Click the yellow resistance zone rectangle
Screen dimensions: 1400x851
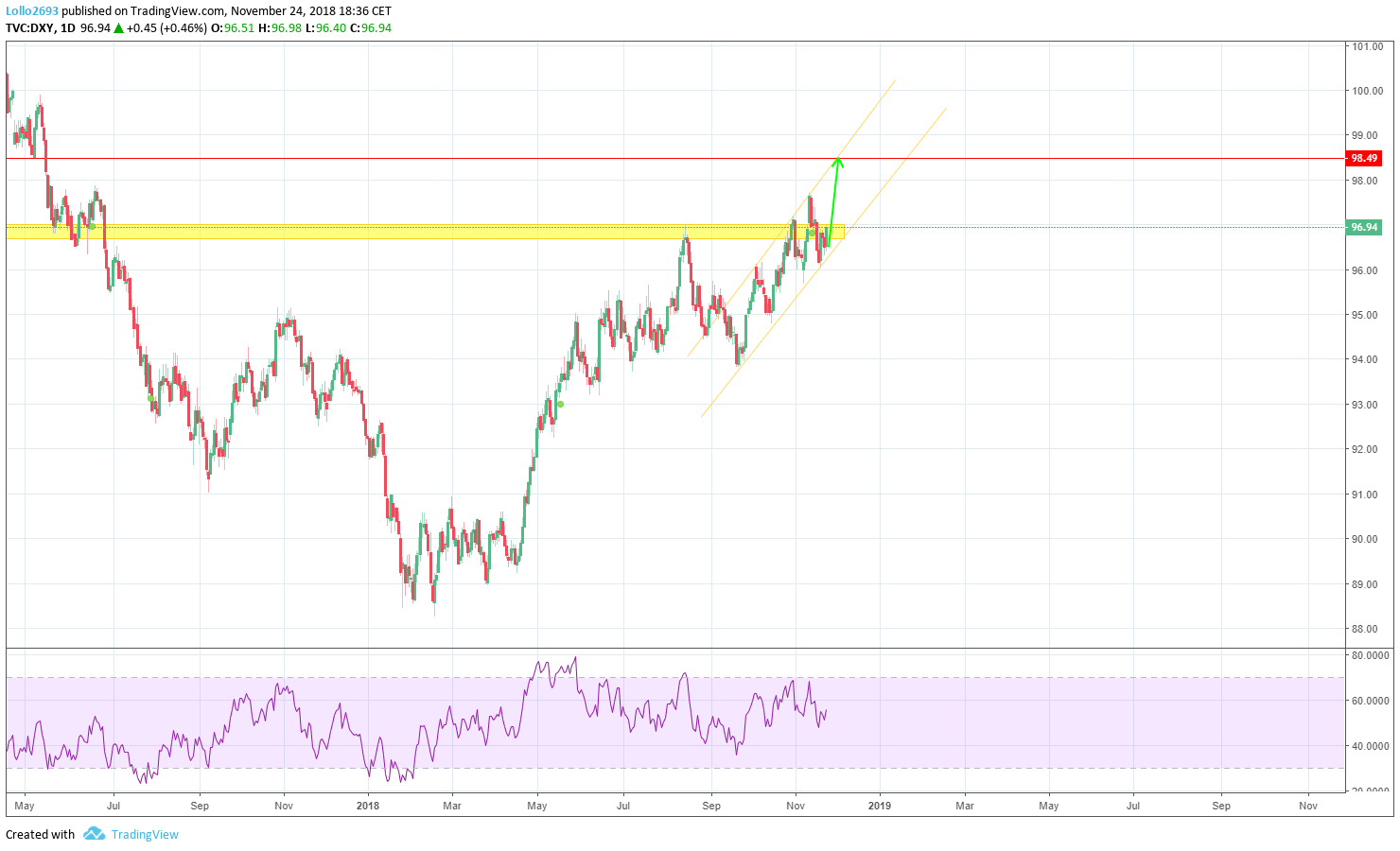(x=425, y=232)
